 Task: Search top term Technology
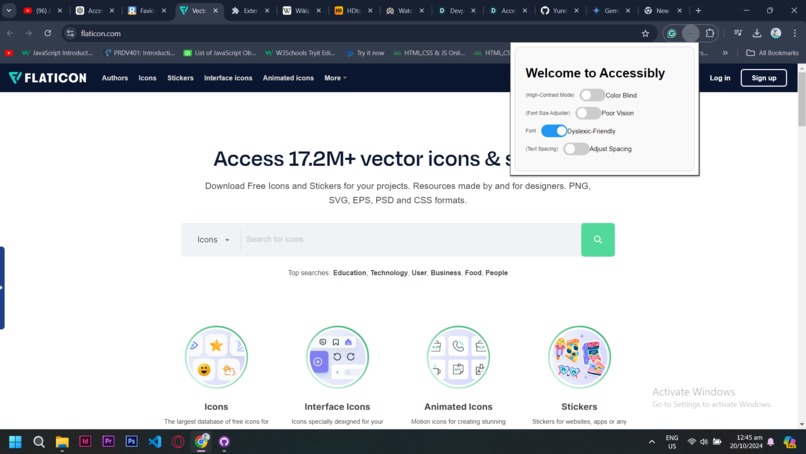pyautogui.click(x=389, y=273)
